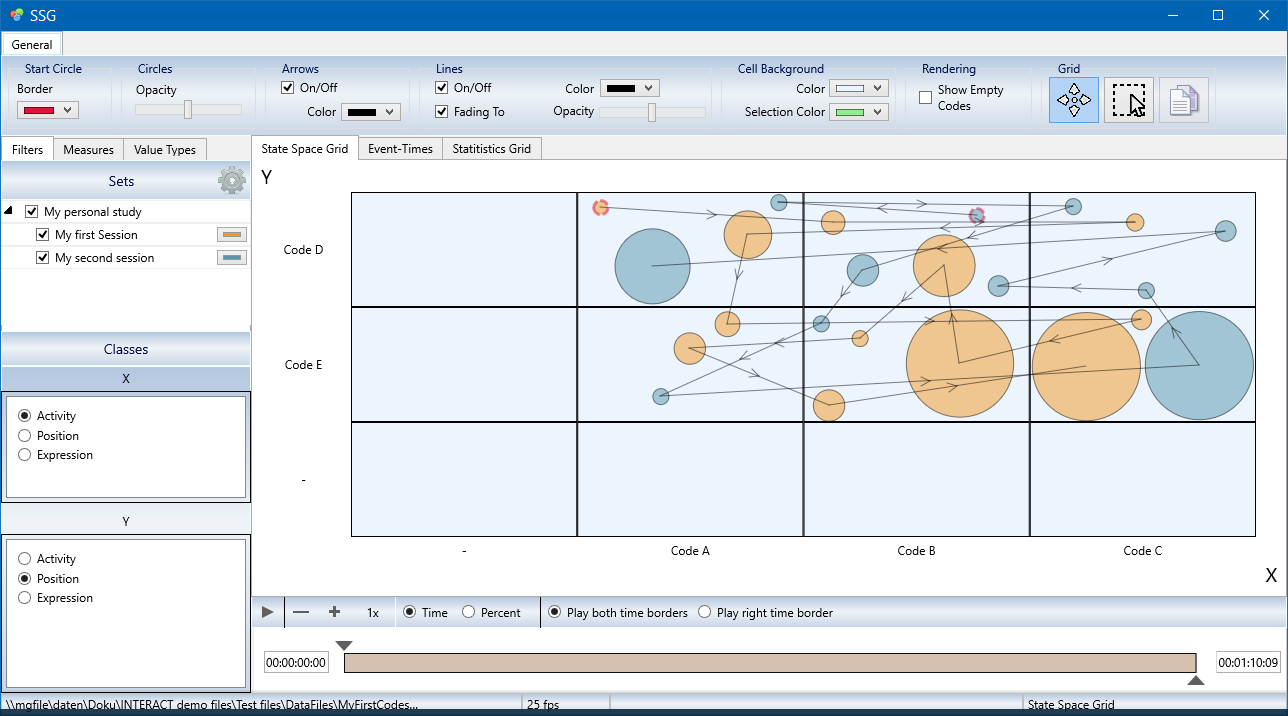
Task: Open the Start Circle border color dropdown
Action: point(48,110)
